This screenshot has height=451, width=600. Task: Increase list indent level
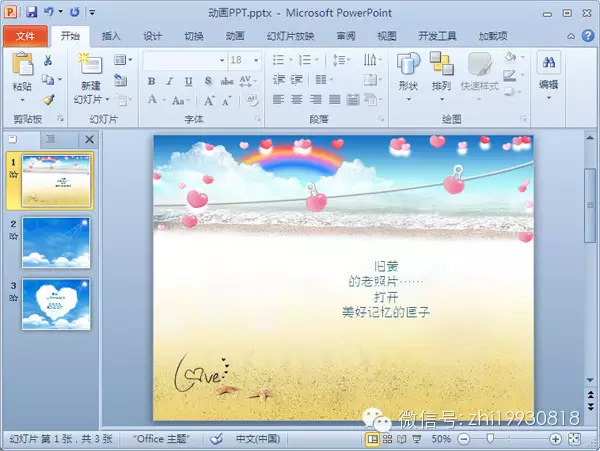297,80
